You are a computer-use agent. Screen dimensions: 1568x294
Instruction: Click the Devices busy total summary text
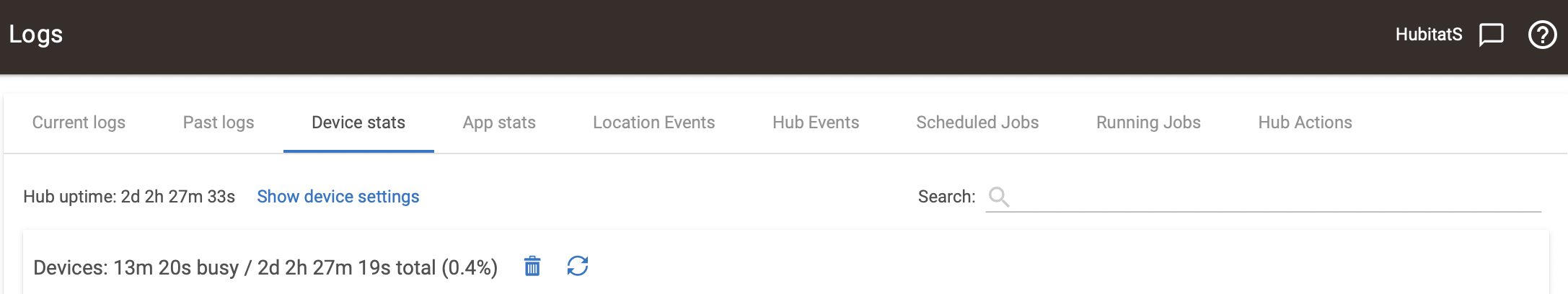(265, 267)
